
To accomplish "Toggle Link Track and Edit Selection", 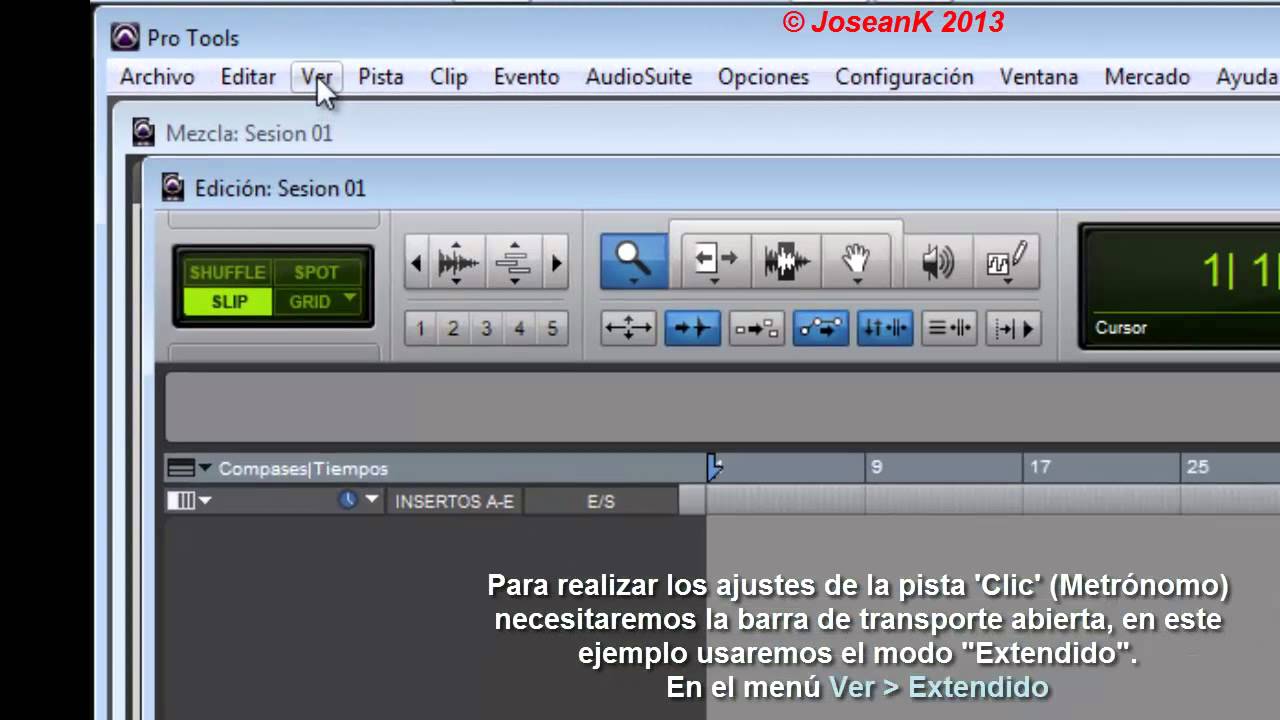I will tap(948, 328).
